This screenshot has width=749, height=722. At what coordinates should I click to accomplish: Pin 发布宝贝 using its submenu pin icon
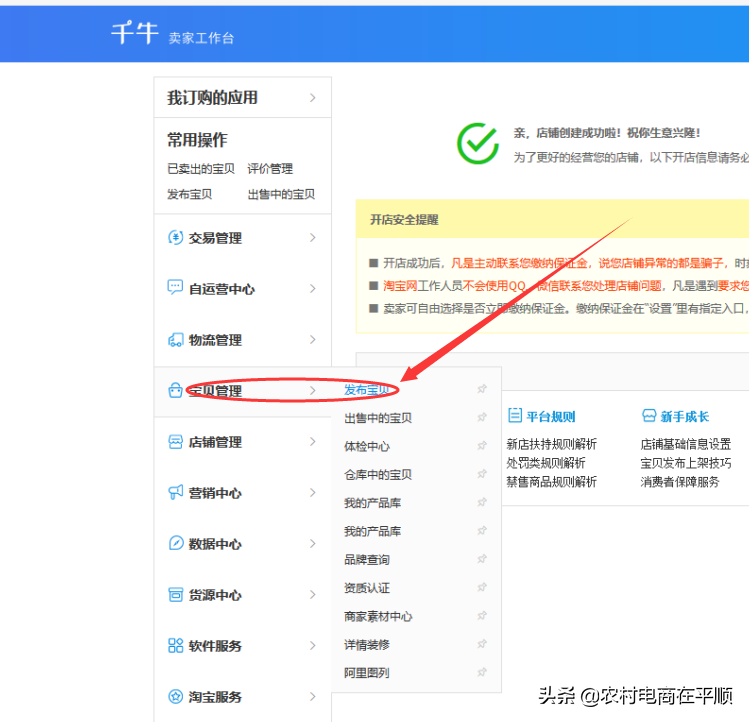(x=482, y=388)
